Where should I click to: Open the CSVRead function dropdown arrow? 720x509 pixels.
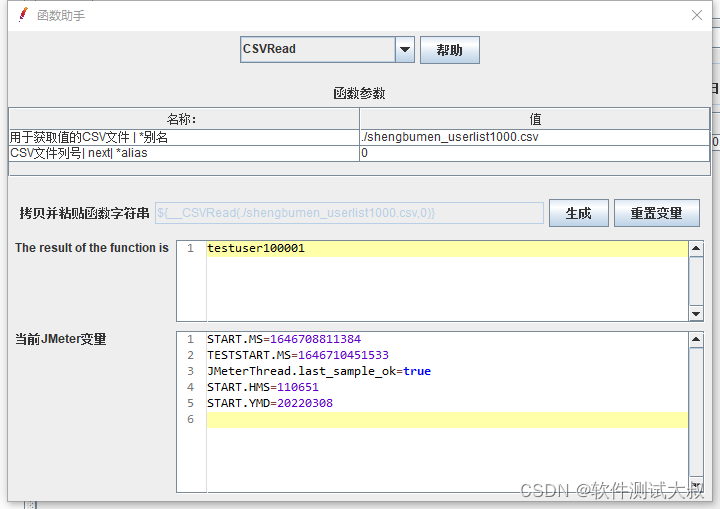click(x=405, y=50)
